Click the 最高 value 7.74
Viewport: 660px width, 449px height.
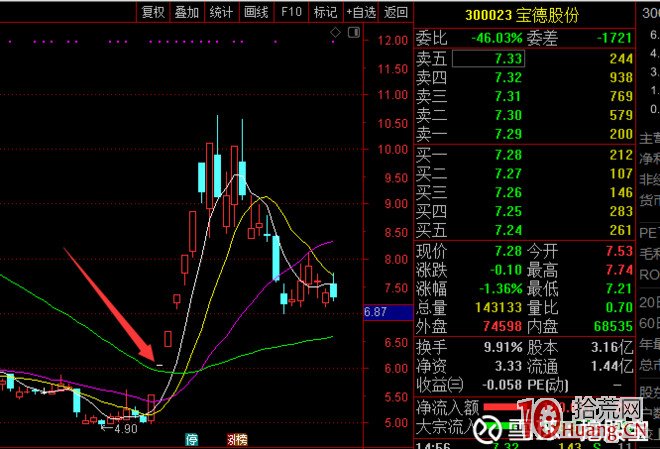619,270
